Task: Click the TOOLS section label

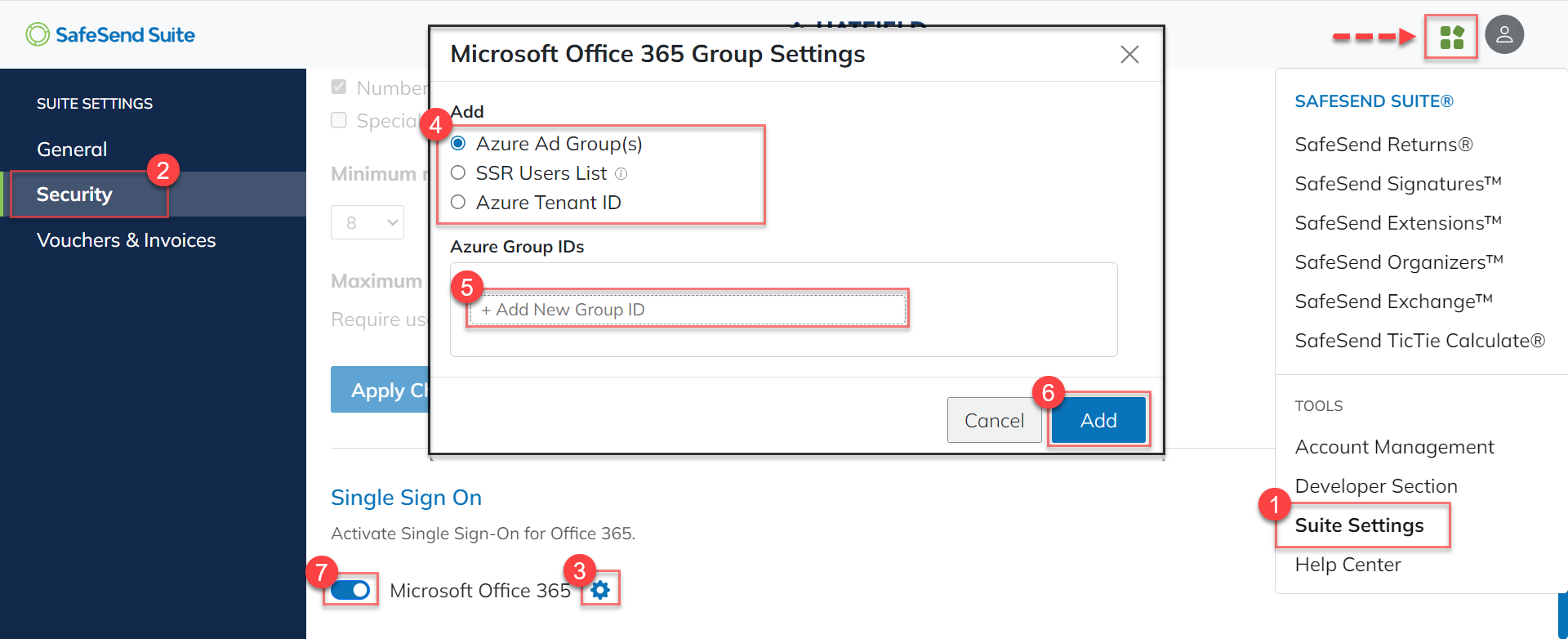Action: pos(1318,406)
